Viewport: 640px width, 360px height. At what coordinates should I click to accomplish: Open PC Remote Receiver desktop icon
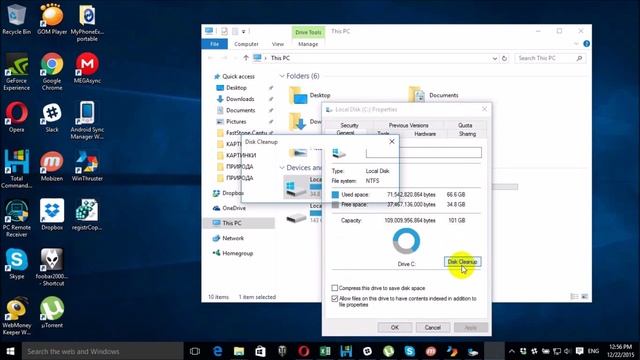click(16, 218)
